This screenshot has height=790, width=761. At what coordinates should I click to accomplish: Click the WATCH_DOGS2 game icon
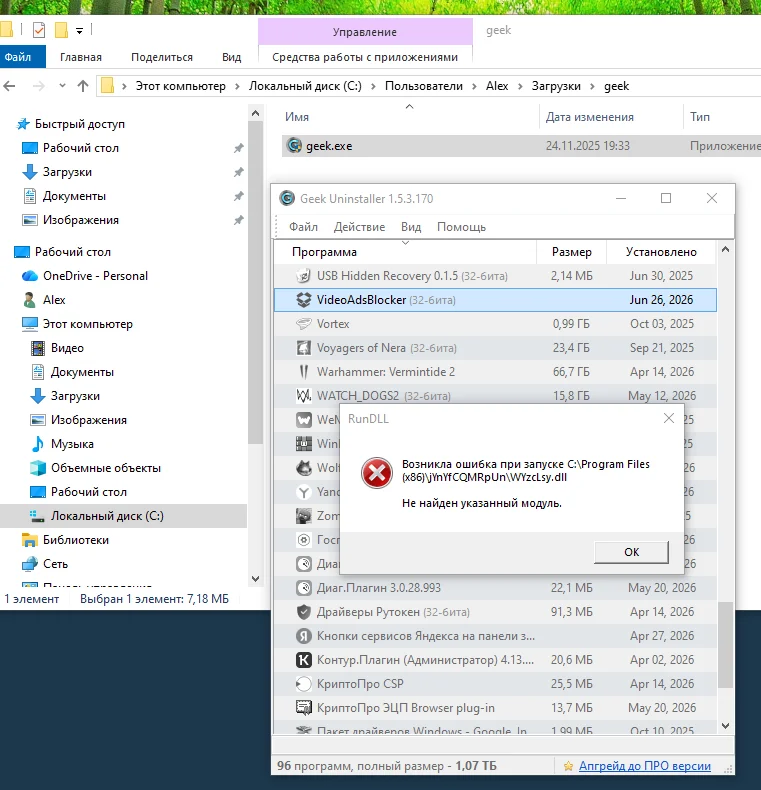(303, 396)
